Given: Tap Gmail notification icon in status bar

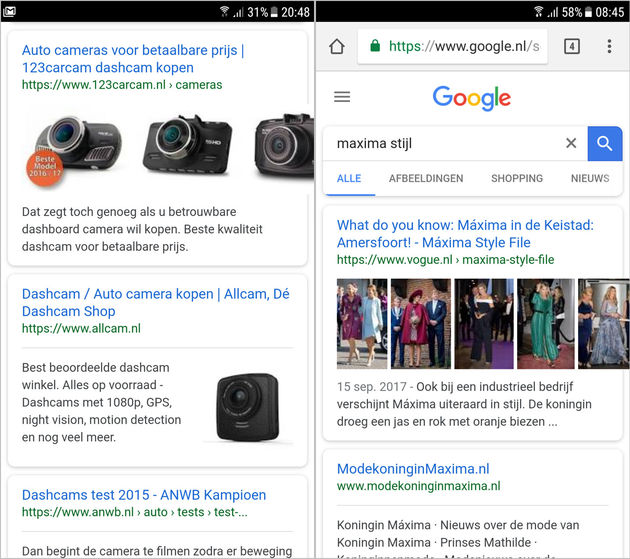Looking at the screenshot, I should click(x=9, y=12).
